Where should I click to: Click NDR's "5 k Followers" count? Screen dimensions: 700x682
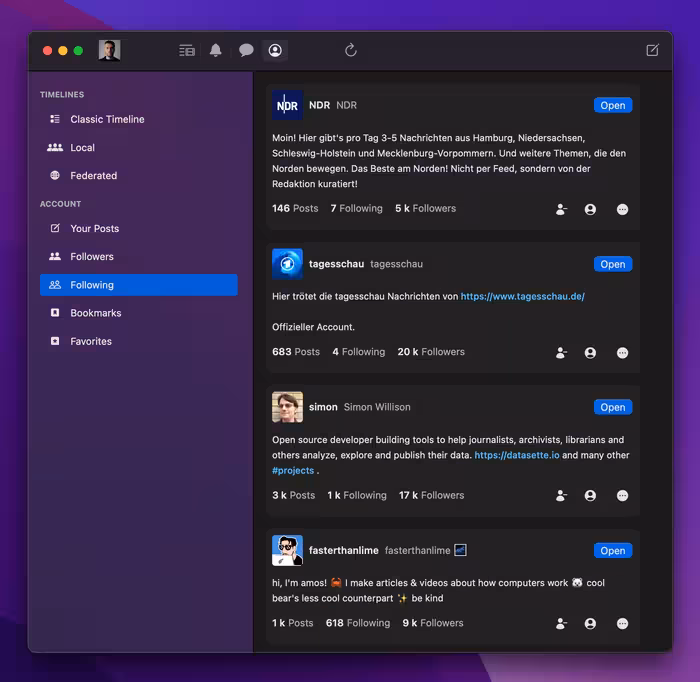[x=425, y=208]
